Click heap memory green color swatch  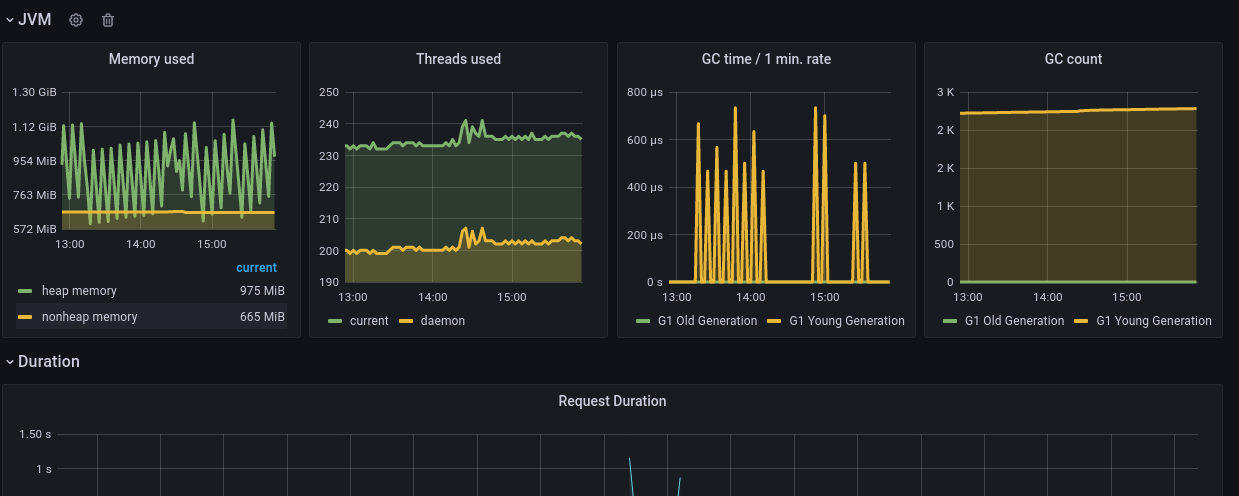tap(26, 291)
